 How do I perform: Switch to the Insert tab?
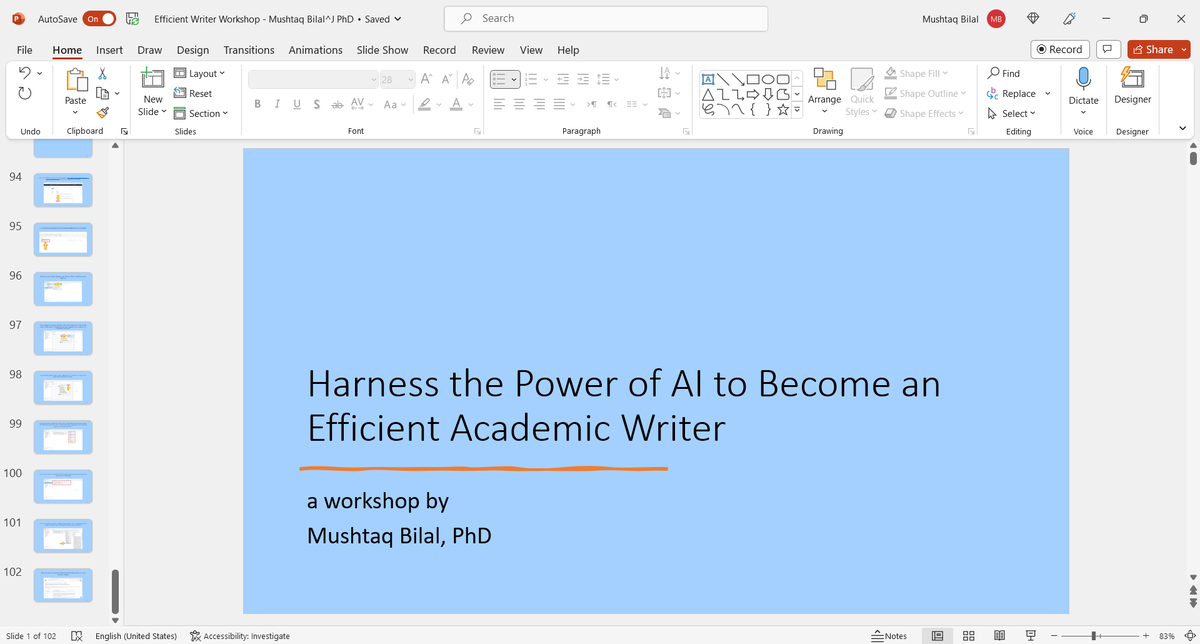point(109,50)
